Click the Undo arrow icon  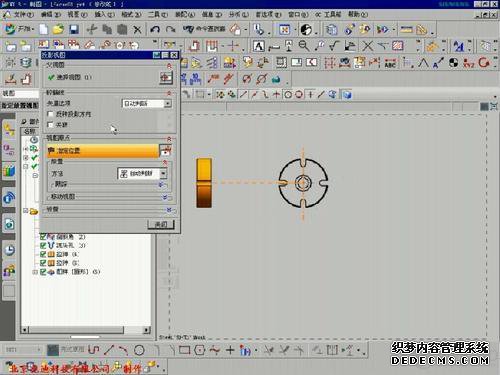pos(155,29)
